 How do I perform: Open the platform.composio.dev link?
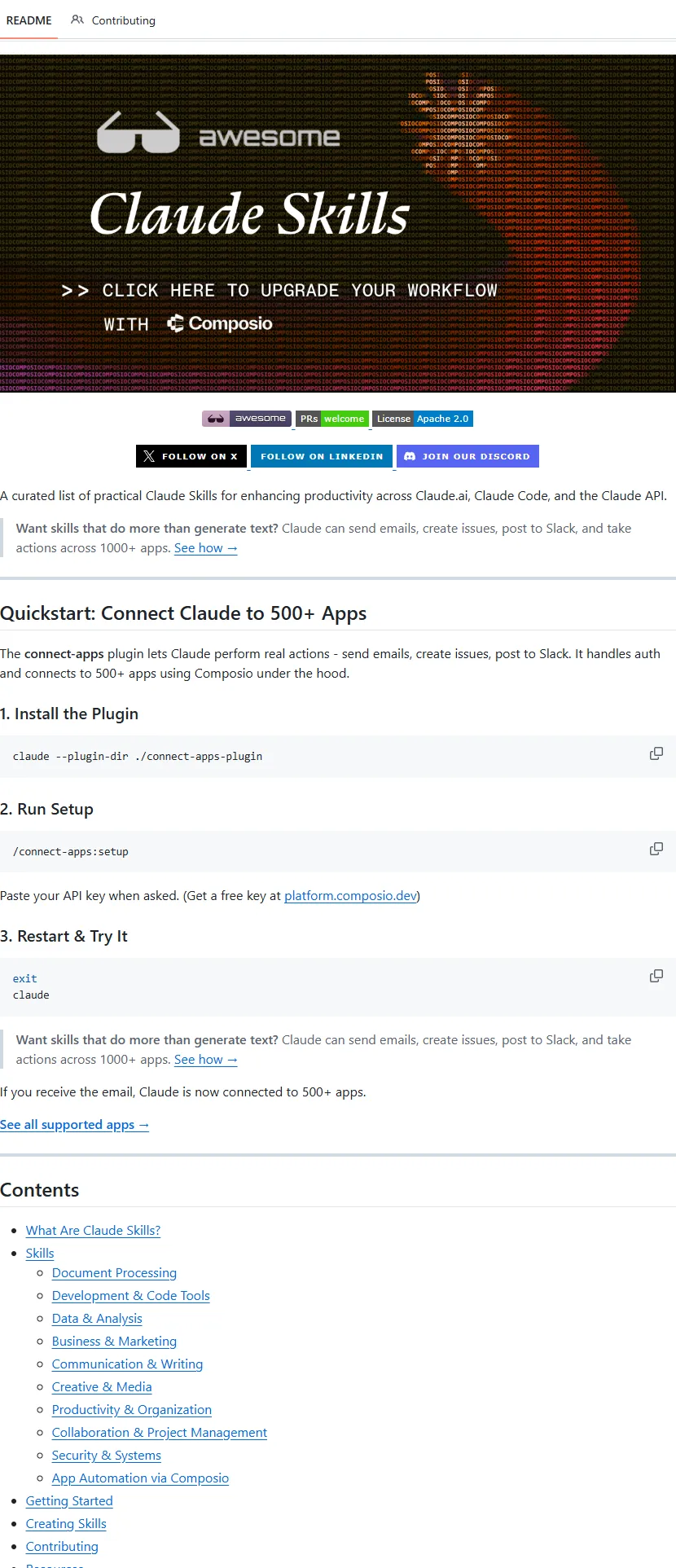(x=350, y=896)
